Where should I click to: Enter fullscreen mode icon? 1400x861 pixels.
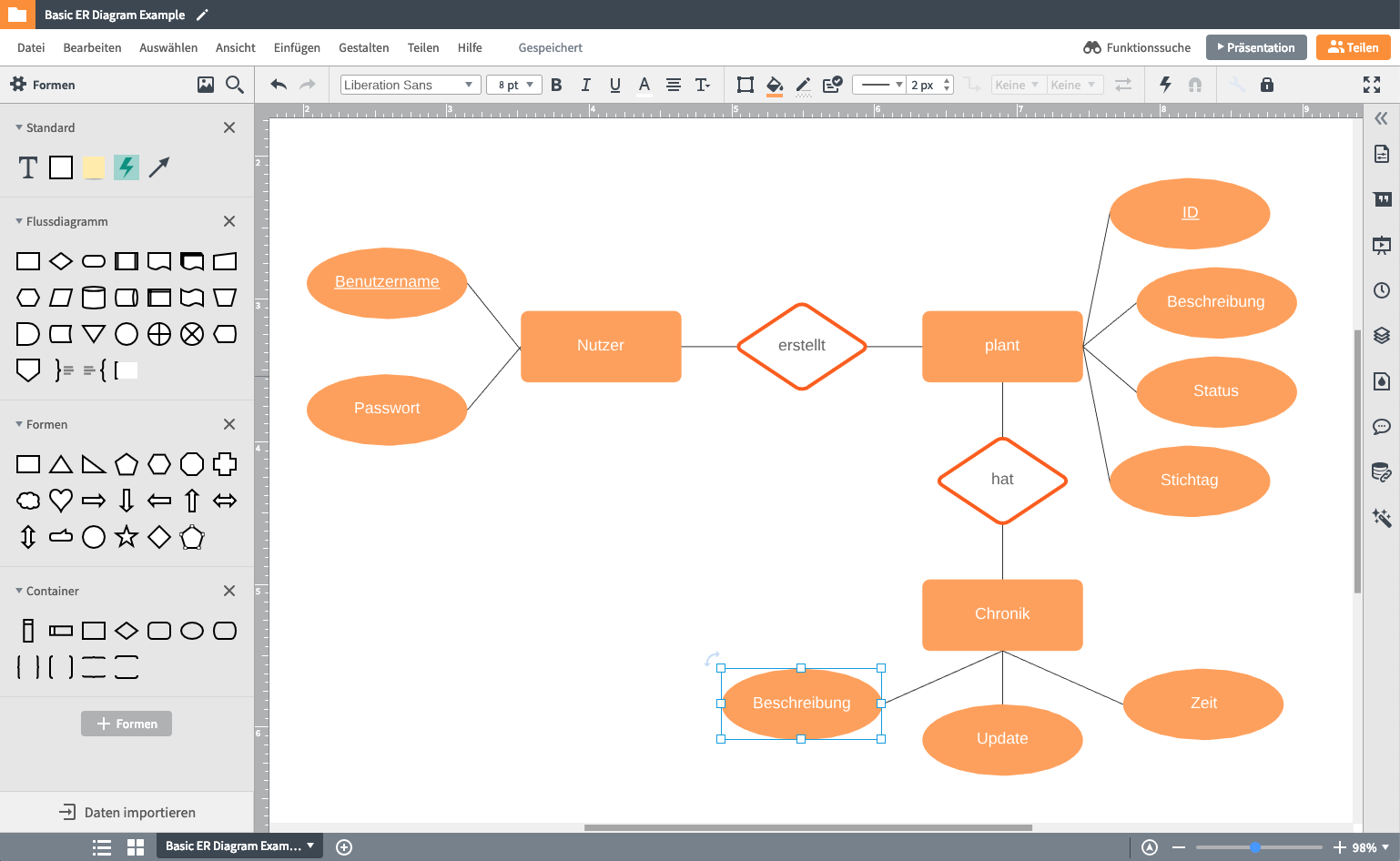[1371, 85]
